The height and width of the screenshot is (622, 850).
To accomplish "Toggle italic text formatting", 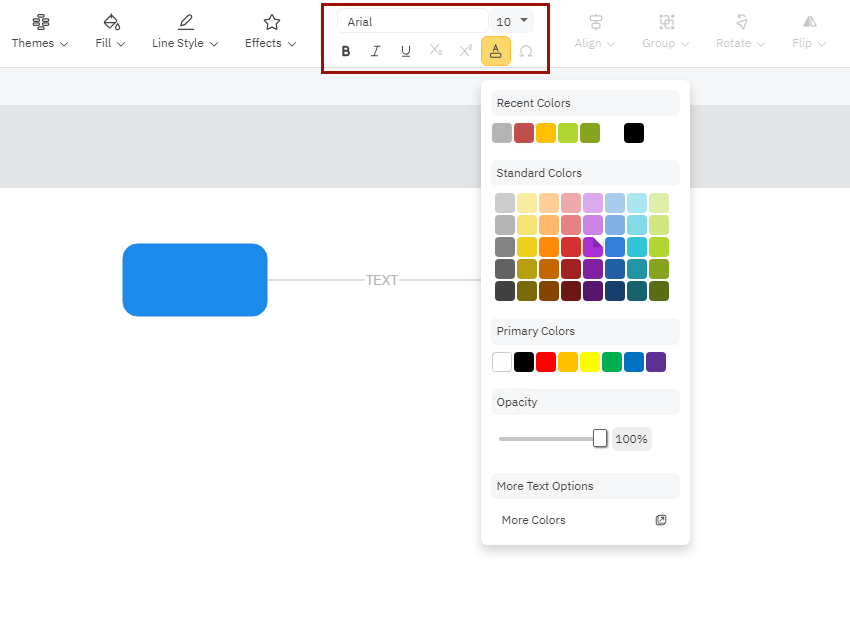I will [376, 51].
